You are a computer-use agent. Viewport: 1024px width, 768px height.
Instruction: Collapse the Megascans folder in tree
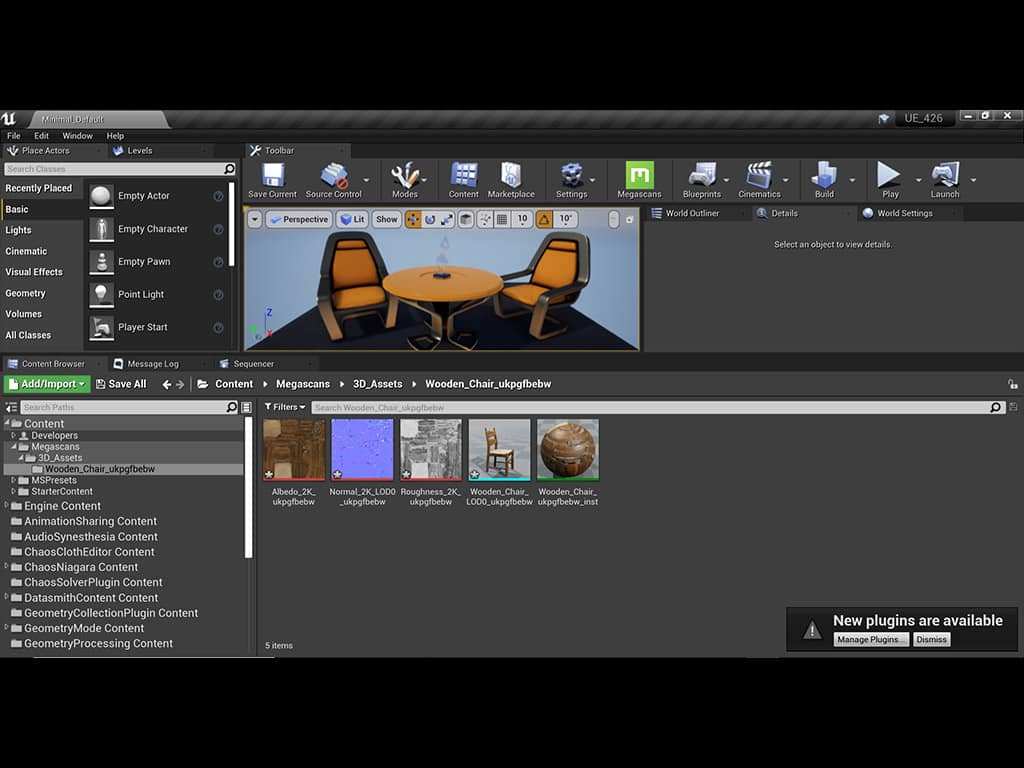click(x=13, y=446)
